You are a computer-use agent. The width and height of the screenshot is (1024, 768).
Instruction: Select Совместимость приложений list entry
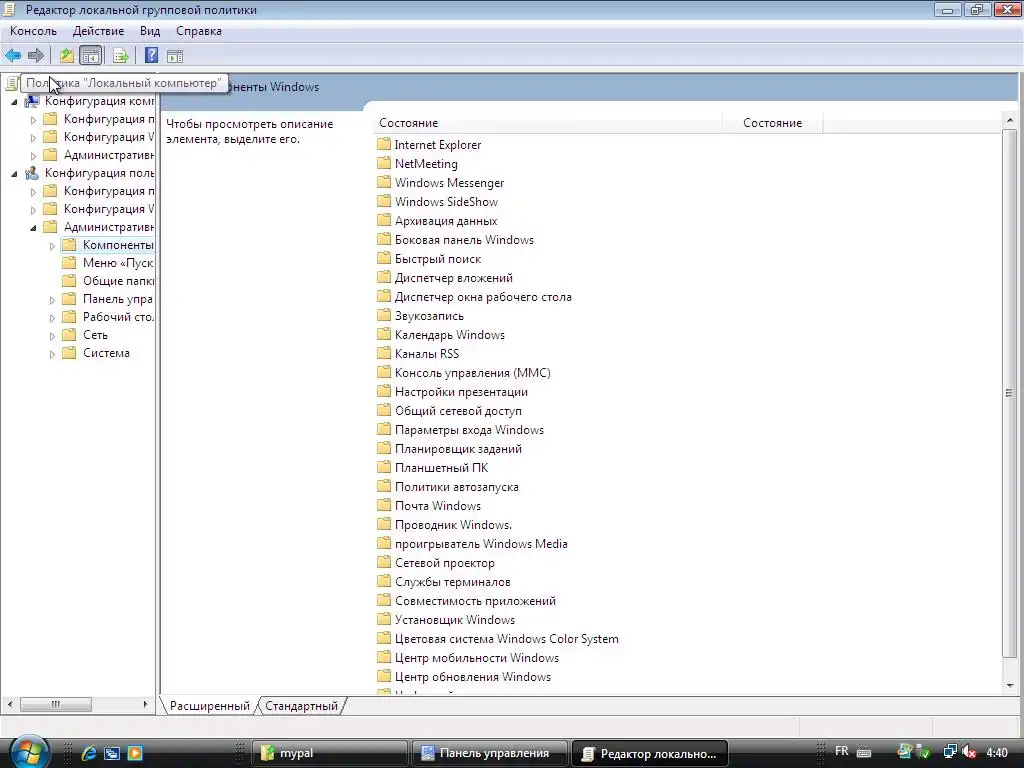pyautogui.click(x=466, y=600)
